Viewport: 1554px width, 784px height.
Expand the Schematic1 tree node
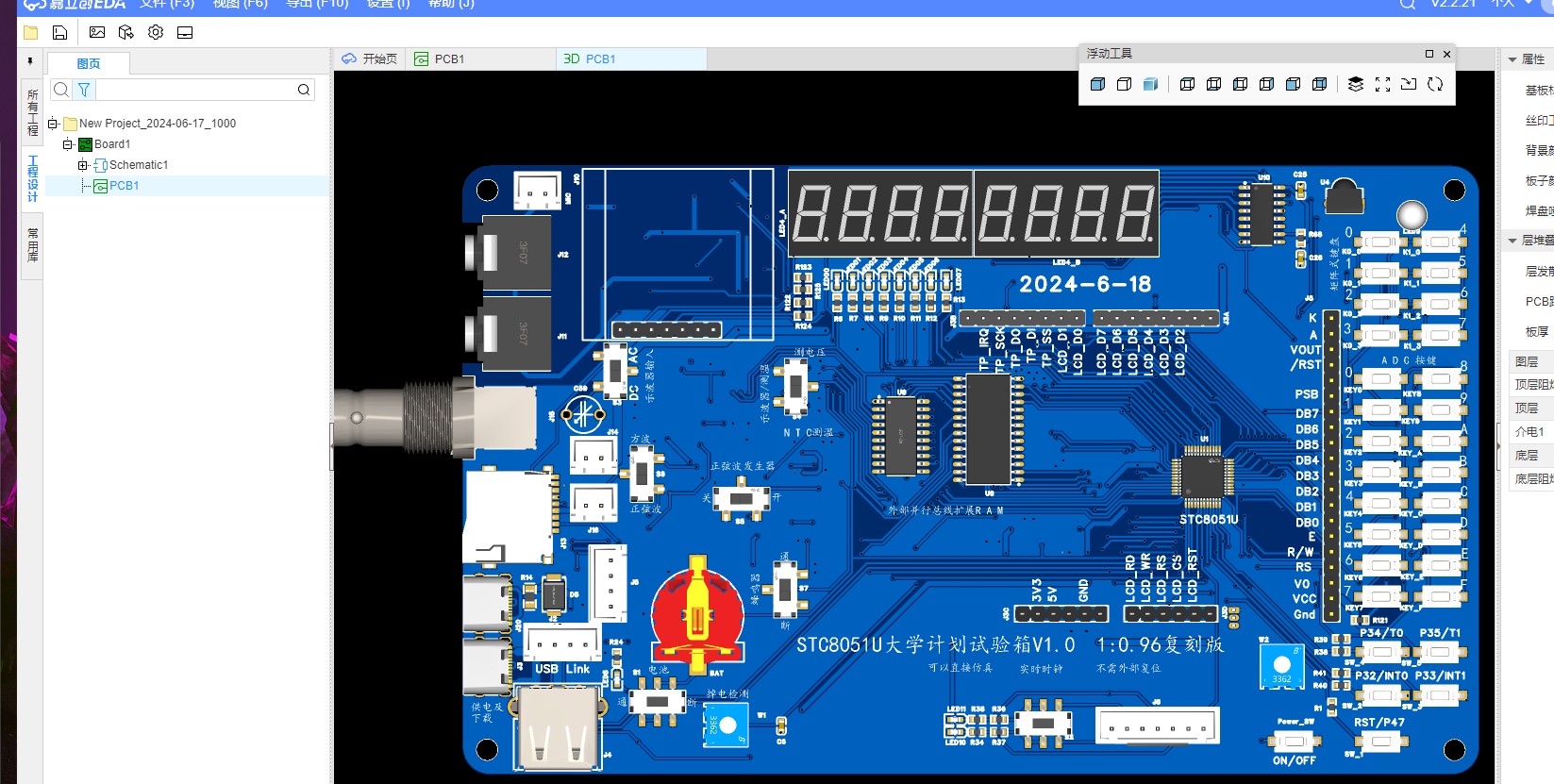(x=83, y=165)
